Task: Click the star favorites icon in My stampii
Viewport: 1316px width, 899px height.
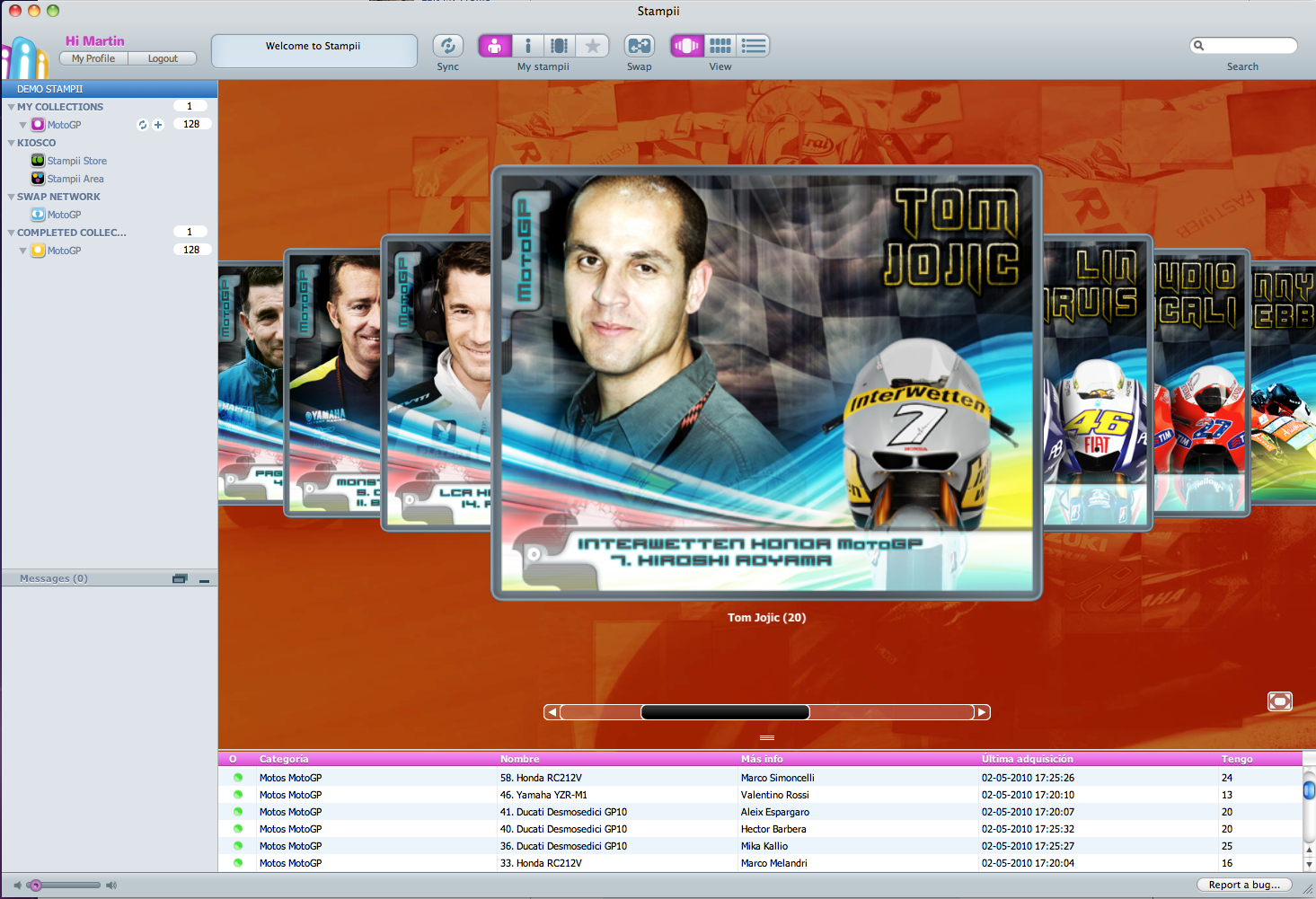Action: (x=592, y=46)
